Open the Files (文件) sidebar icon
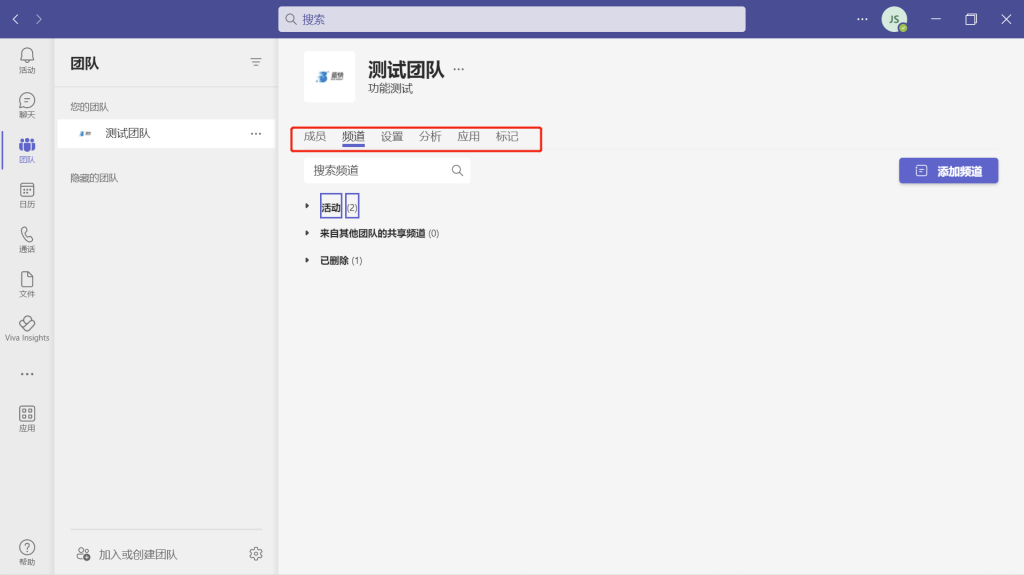 [x=27, y=284]
